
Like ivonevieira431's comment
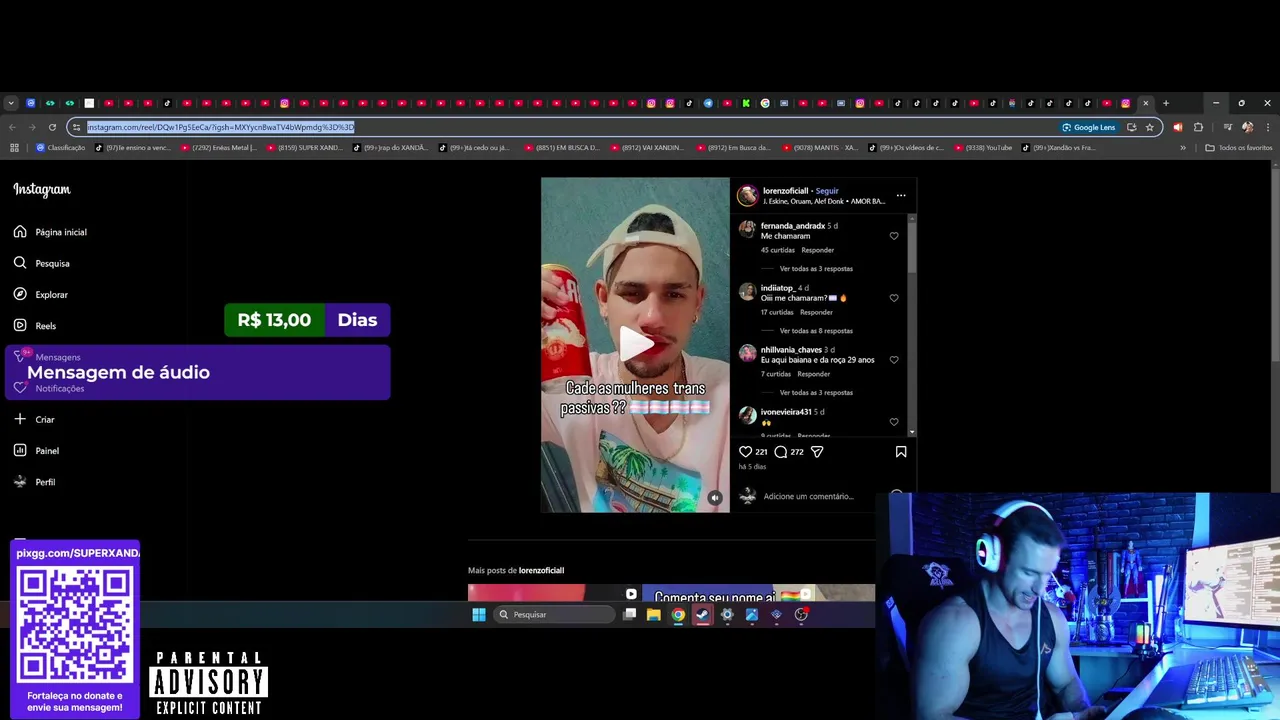(894, 422)
